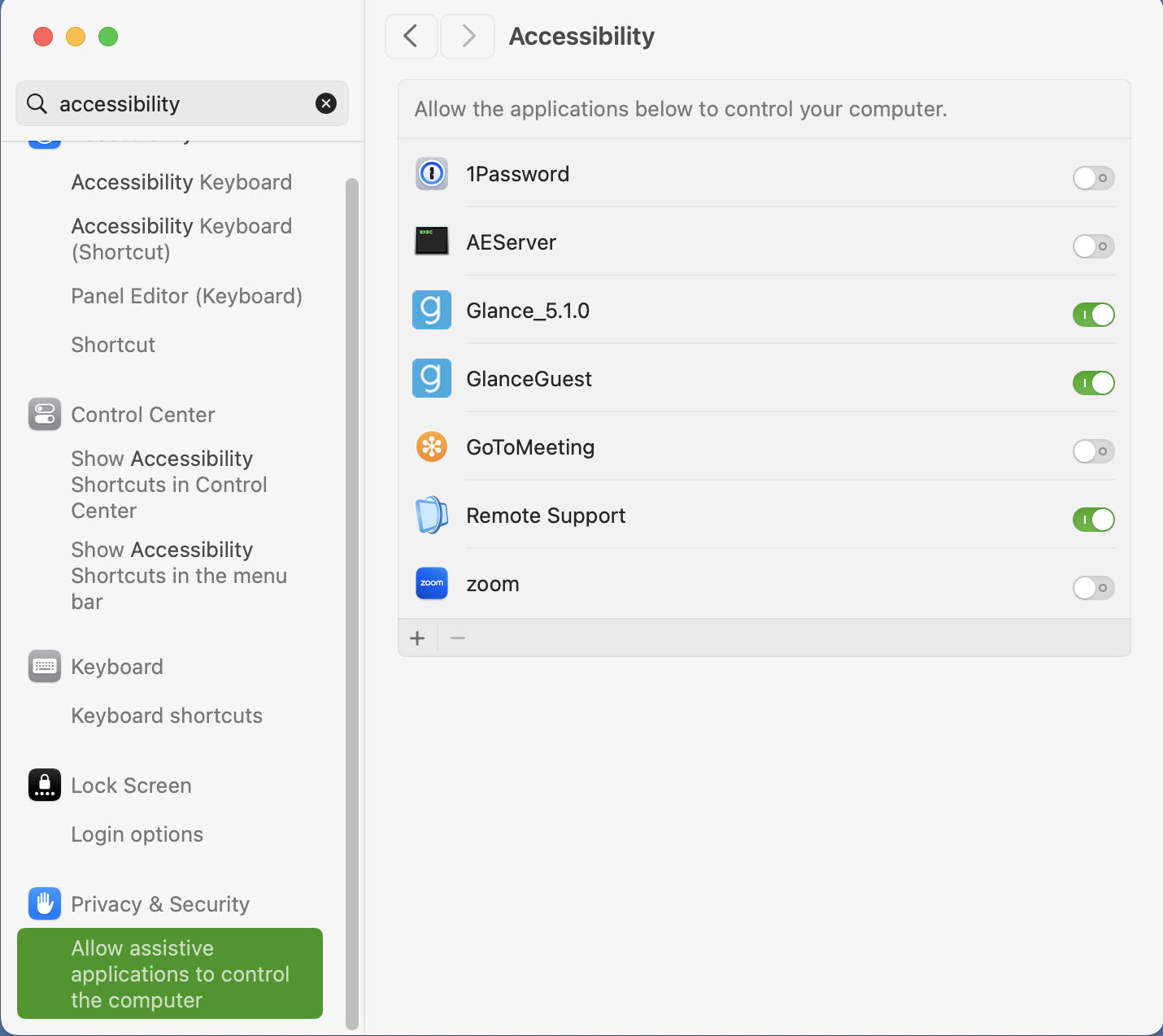Screen dimensions: 1163x1036
Task: Go back using the left chevron
Action: tap(411, 37)
